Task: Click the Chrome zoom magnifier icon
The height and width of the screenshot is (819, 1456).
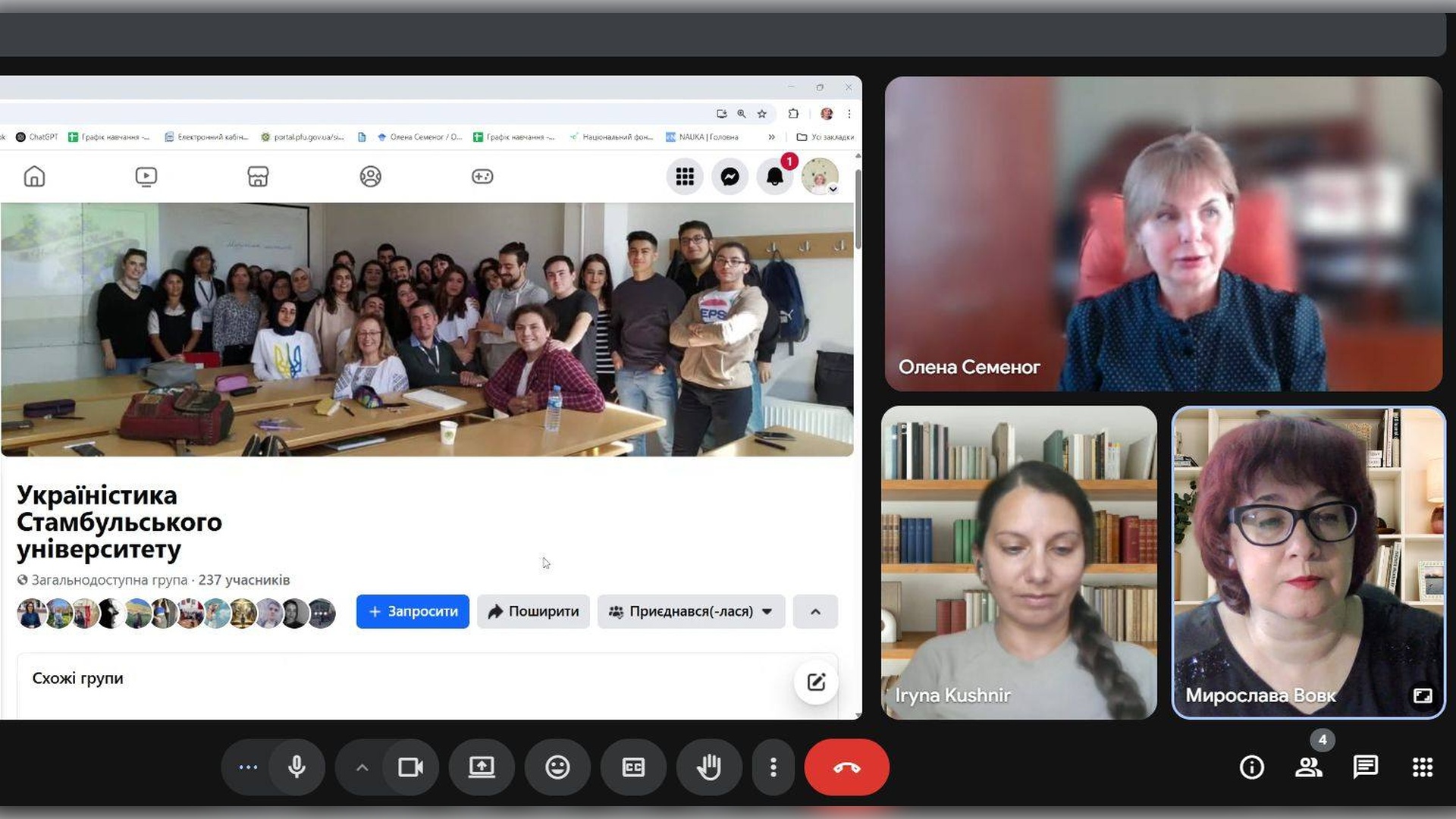Action: click(x=742, y=114)
